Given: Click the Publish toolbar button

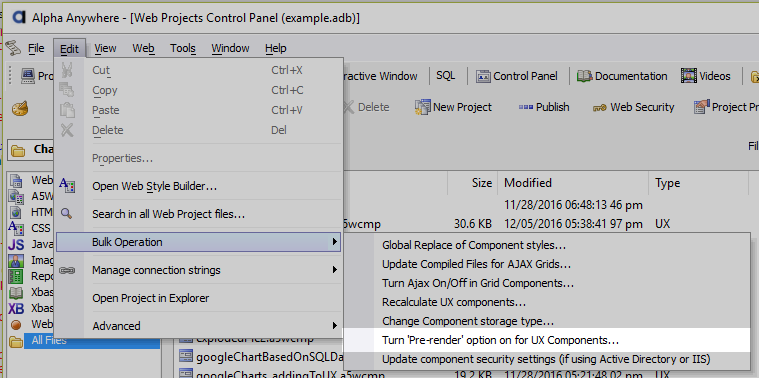Looking at the screenshot, I should pos(543,107).
